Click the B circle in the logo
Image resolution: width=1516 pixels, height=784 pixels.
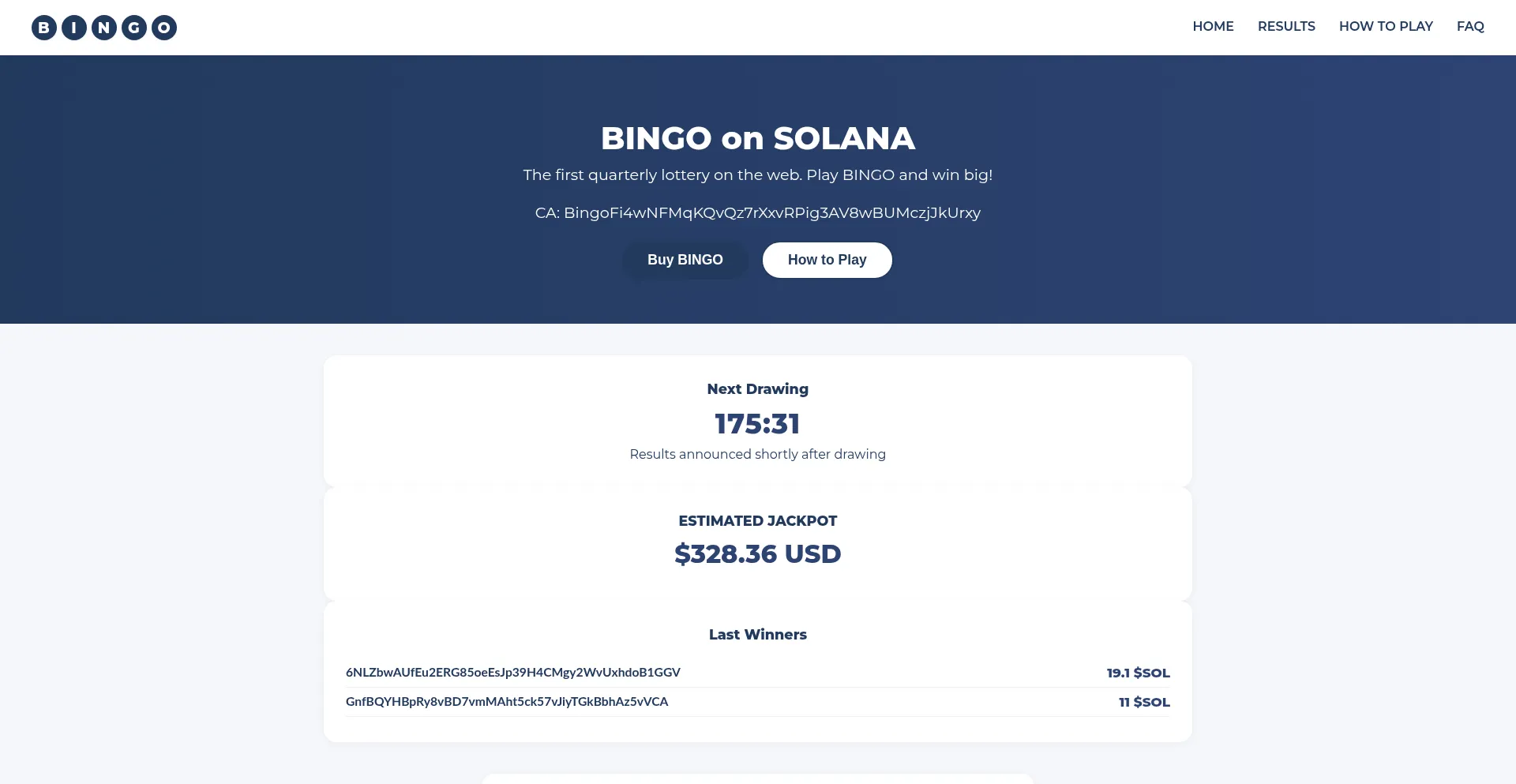click(x=44, y=28)
